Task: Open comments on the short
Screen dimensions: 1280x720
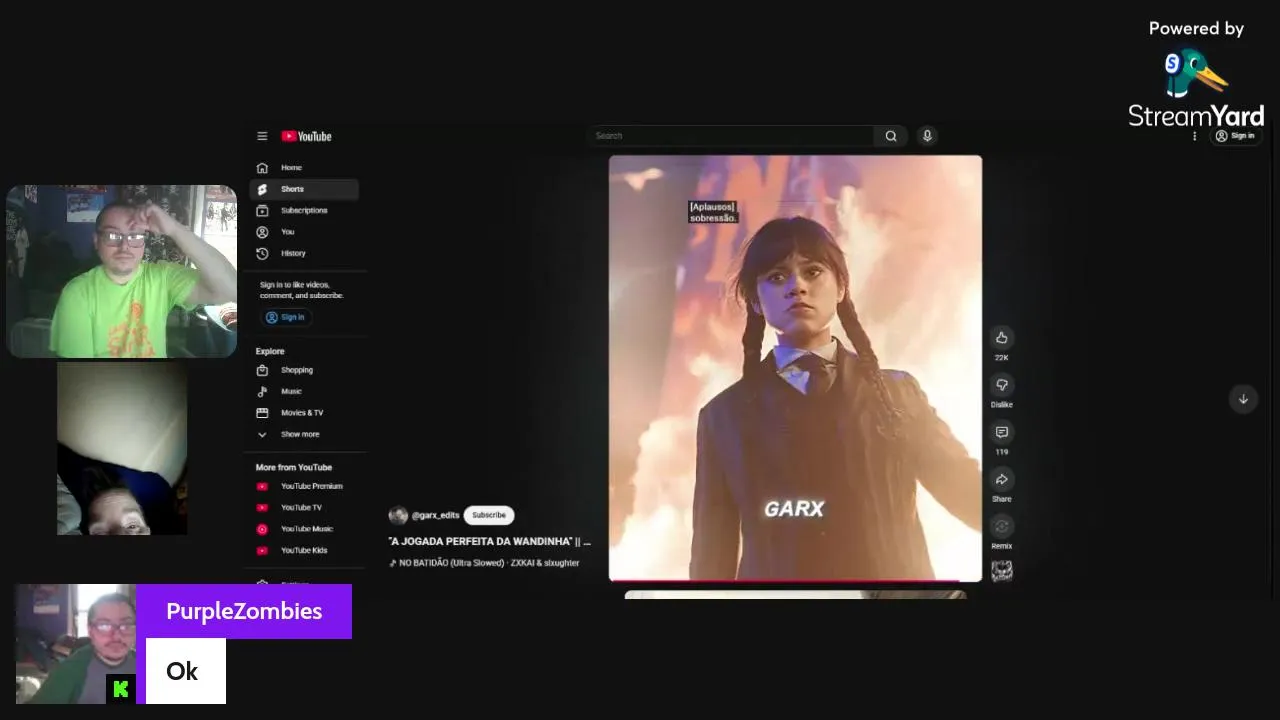Action: (x=1001, y=432)
